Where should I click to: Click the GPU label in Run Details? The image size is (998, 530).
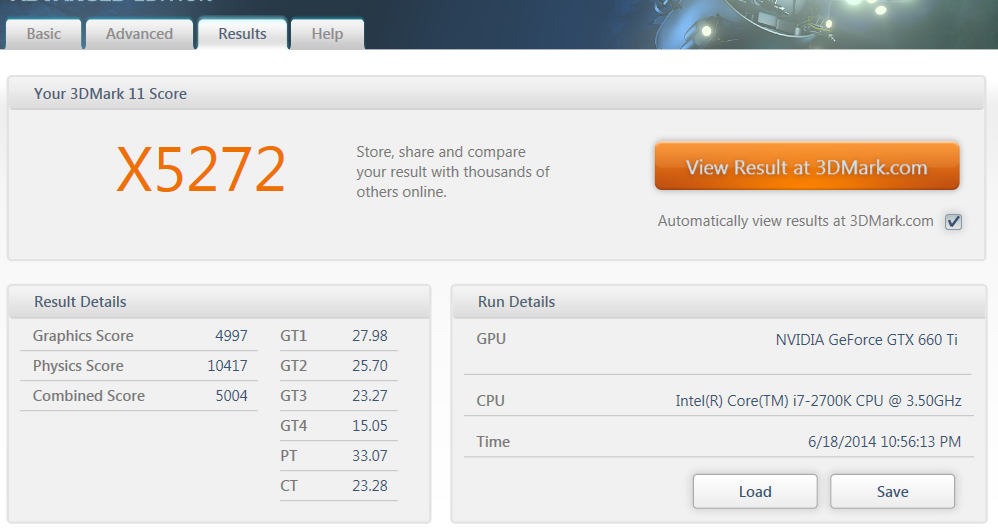(x=491, y=339)
